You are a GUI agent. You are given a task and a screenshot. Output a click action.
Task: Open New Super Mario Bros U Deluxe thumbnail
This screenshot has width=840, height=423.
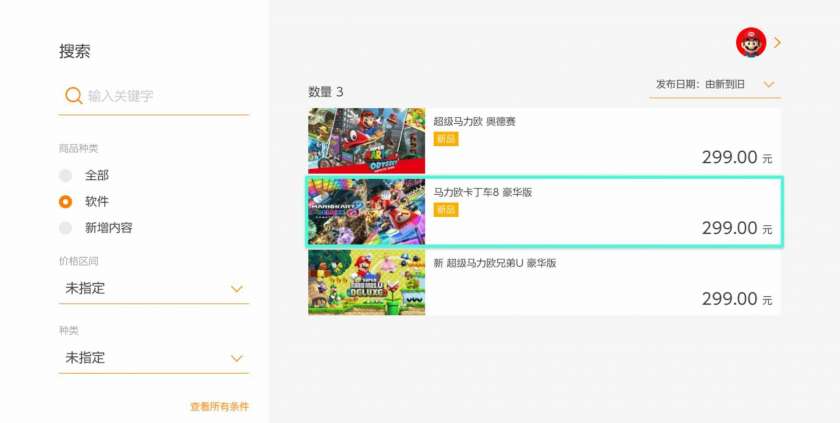pos(366,282)
